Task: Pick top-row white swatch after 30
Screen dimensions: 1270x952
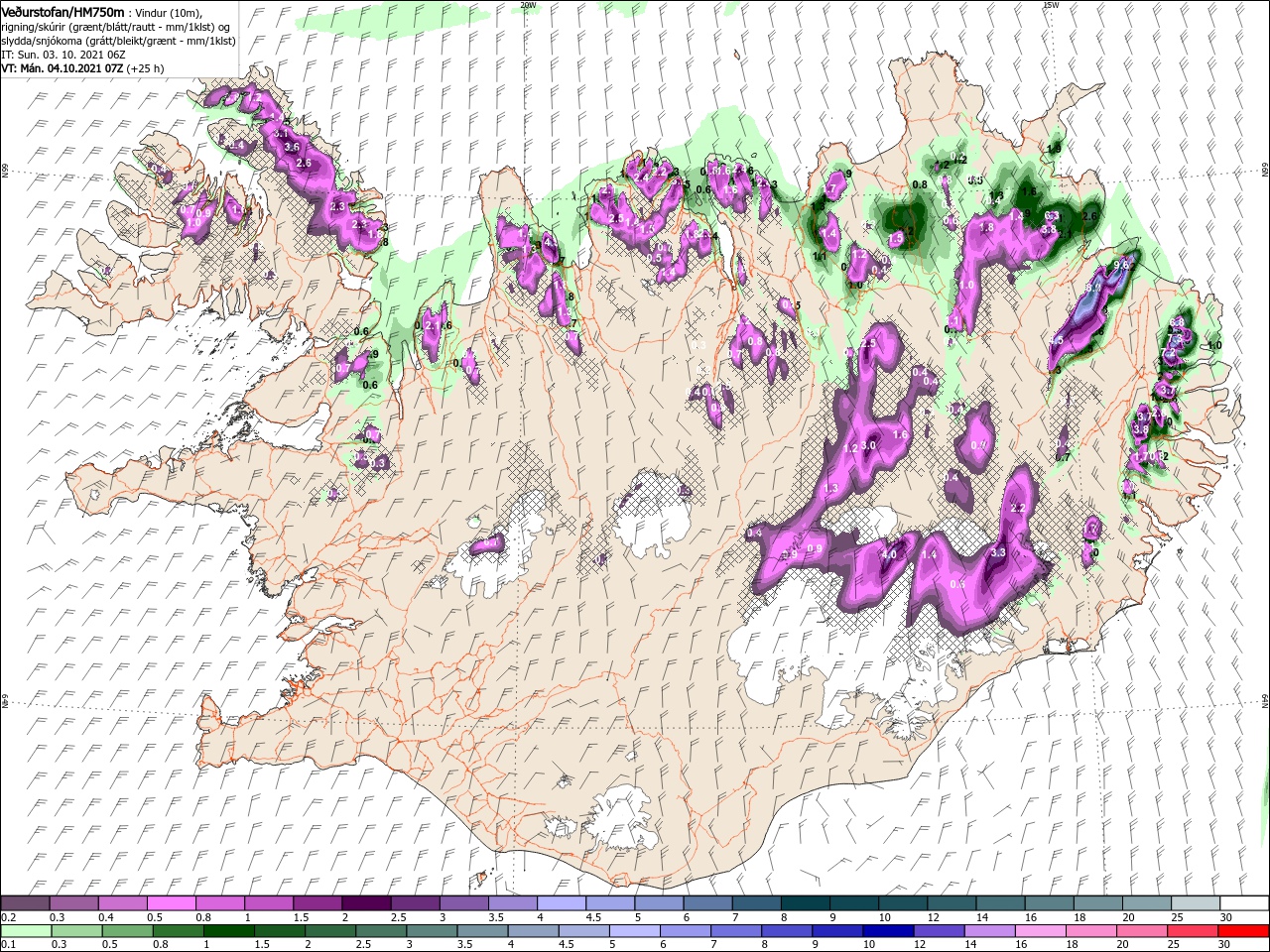Action: [x=1245, y=903]
